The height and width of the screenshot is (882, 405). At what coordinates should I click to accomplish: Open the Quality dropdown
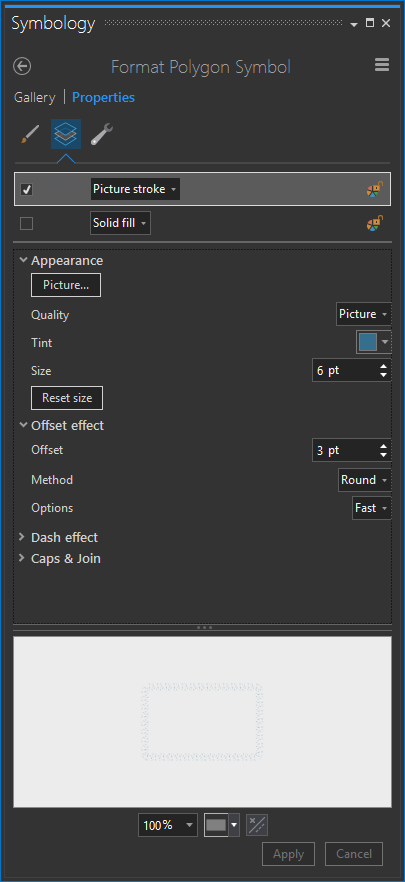click(363, 314)
